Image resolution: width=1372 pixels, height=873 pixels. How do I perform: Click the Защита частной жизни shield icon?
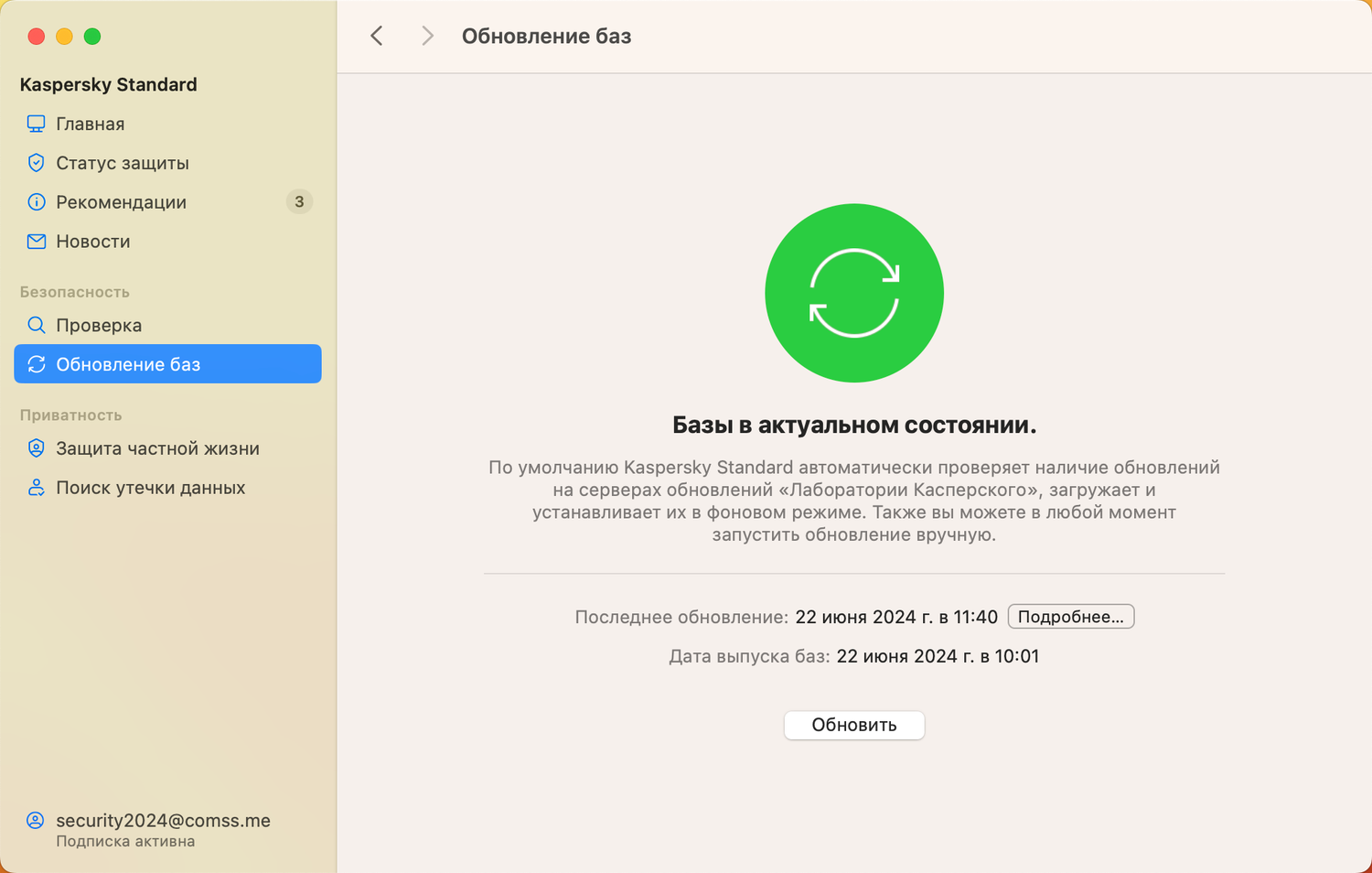36,448
